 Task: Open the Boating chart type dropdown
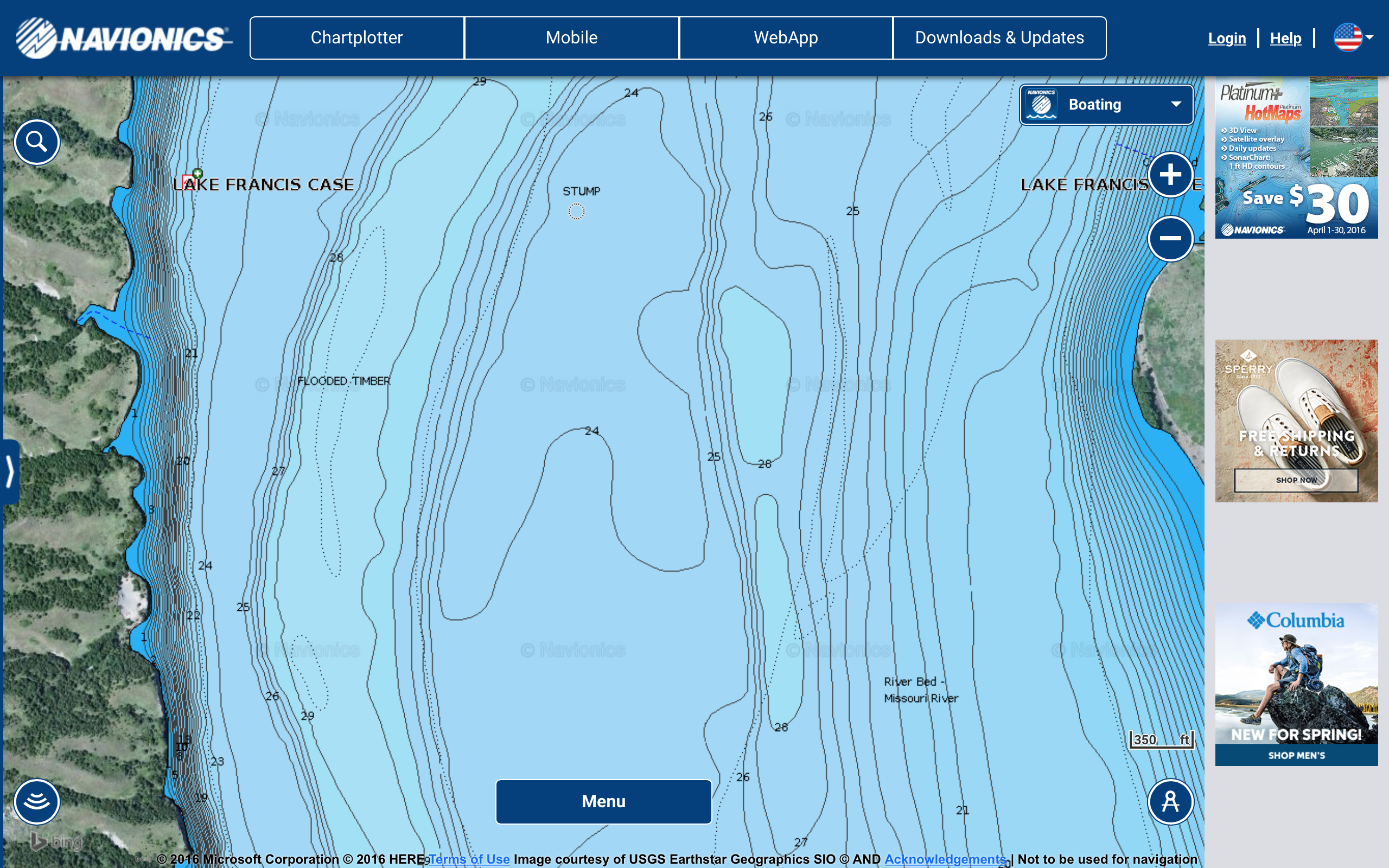[x=1106, y=105]
